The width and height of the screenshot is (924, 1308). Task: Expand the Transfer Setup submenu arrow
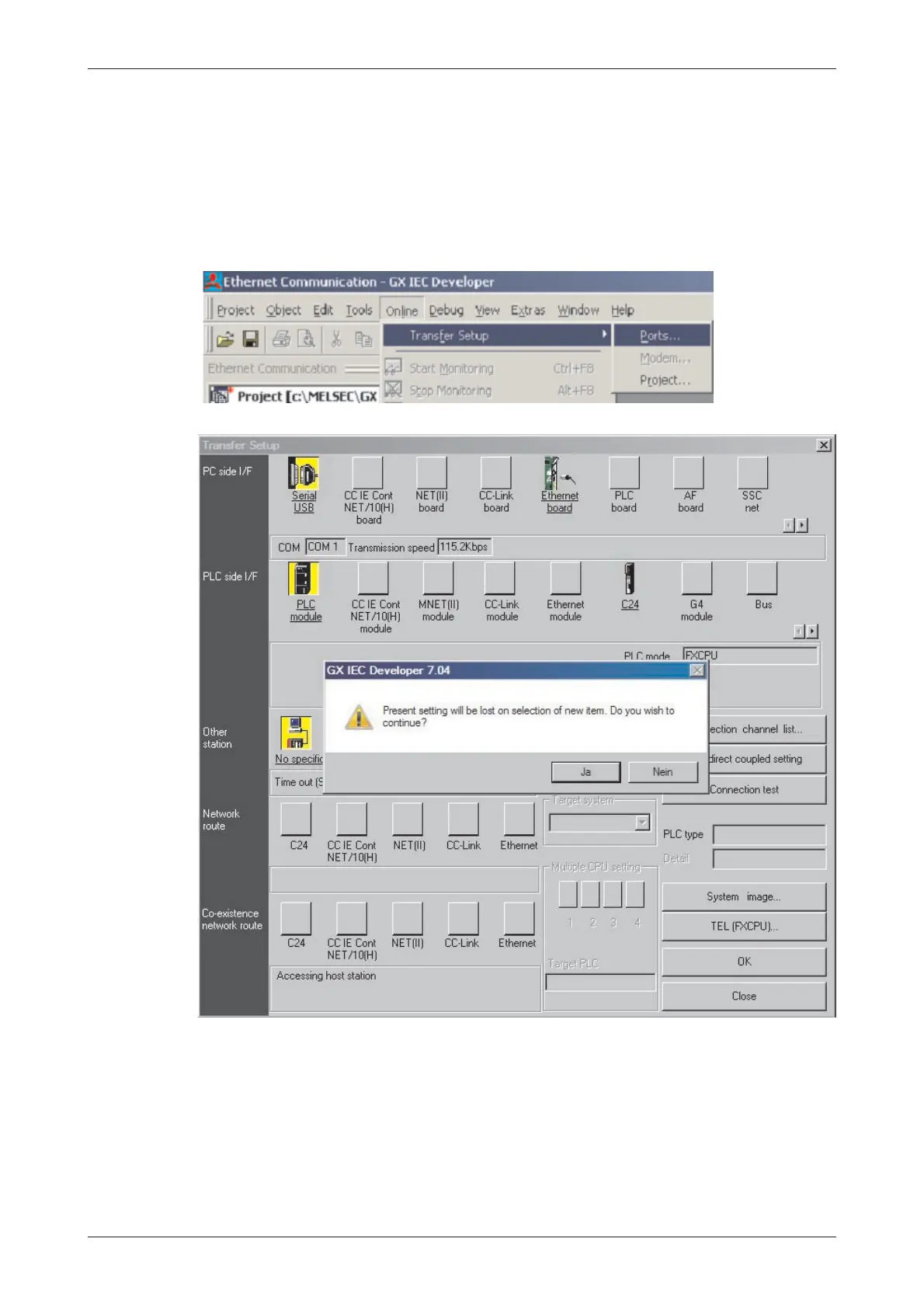(604, 334)
